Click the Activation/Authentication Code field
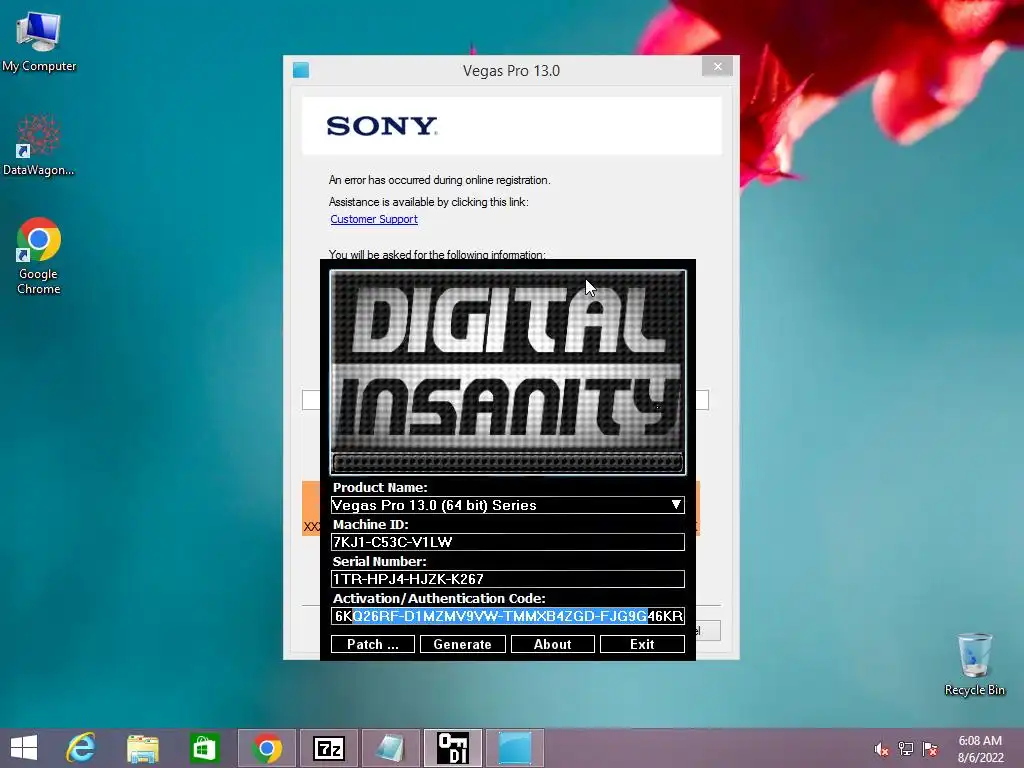This screenshot has width=1024, height=768. click(507, 616)
